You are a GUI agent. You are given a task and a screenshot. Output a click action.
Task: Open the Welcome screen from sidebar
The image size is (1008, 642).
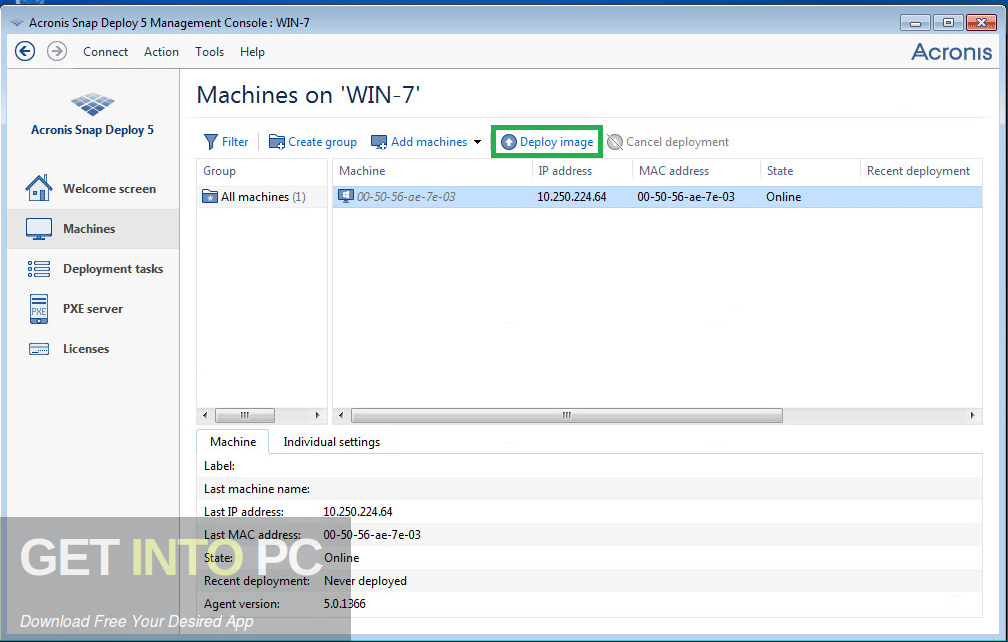108,189
